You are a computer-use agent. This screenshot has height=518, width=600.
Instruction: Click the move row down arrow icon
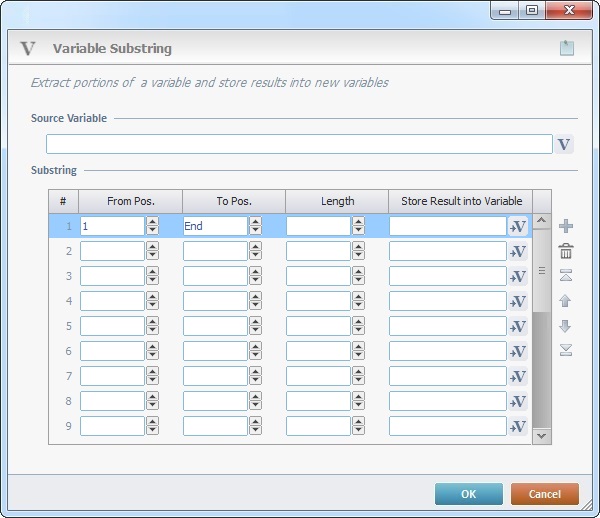tap(566, 325)
